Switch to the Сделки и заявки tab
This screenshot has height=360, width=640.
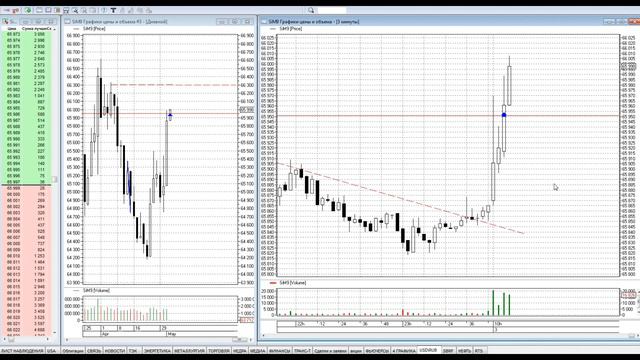(x=331, y=351)
